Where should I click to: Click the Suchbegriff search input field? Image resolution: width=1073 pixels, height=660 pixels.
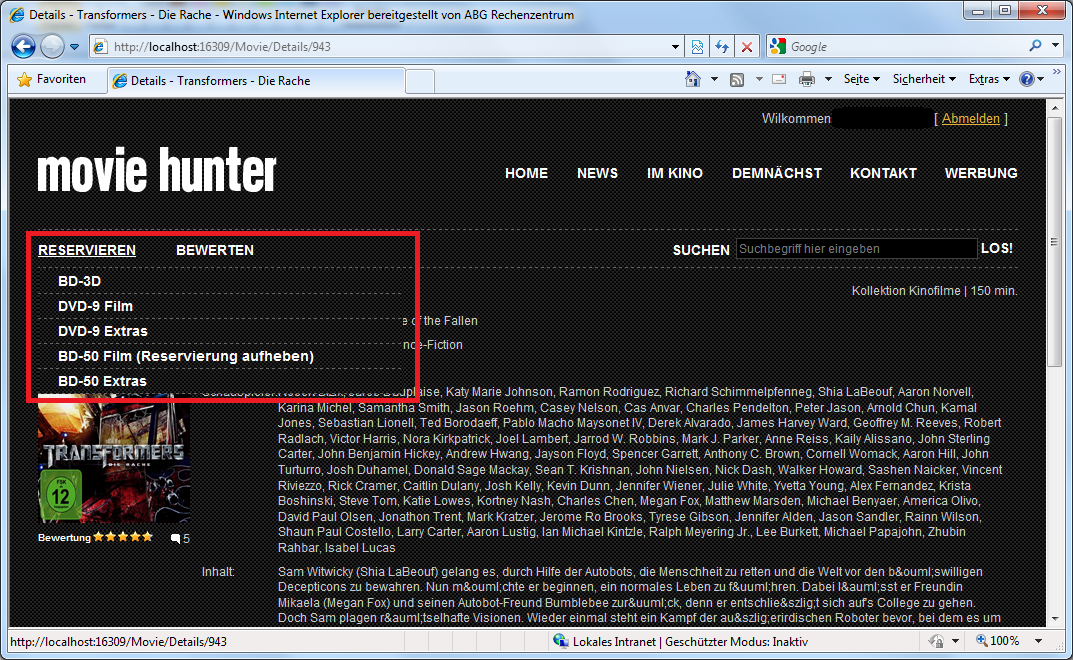[x=856, y=249]
